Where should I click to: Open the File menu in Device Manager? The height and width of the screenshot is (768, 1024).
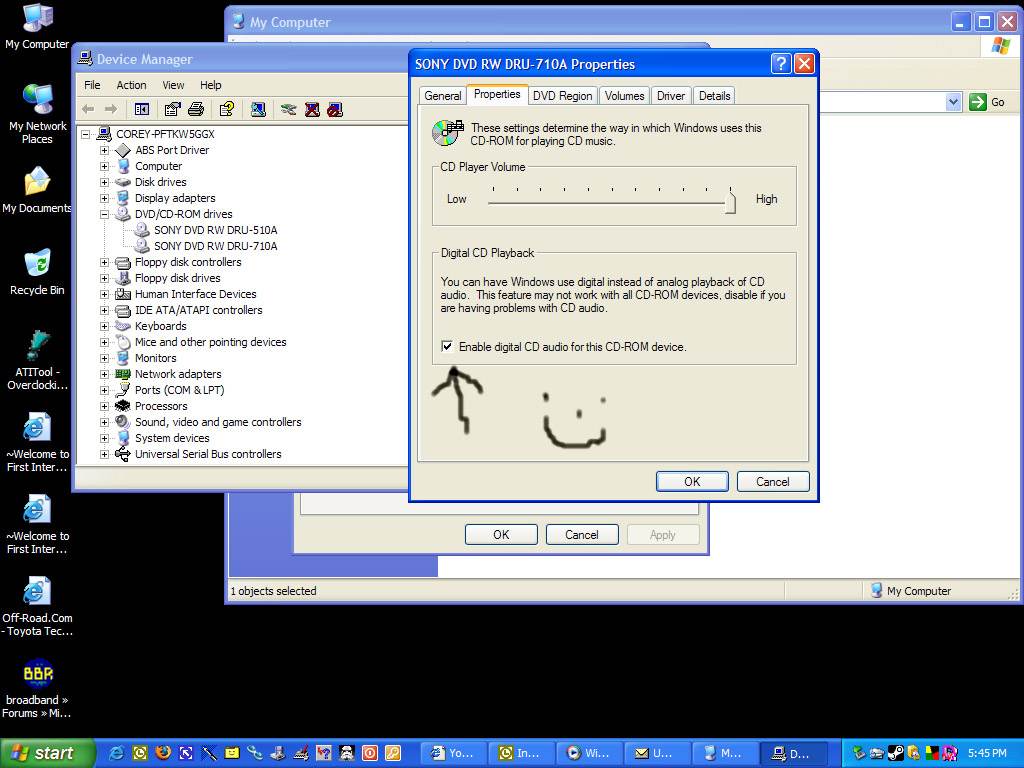click(x=92, y=85)
